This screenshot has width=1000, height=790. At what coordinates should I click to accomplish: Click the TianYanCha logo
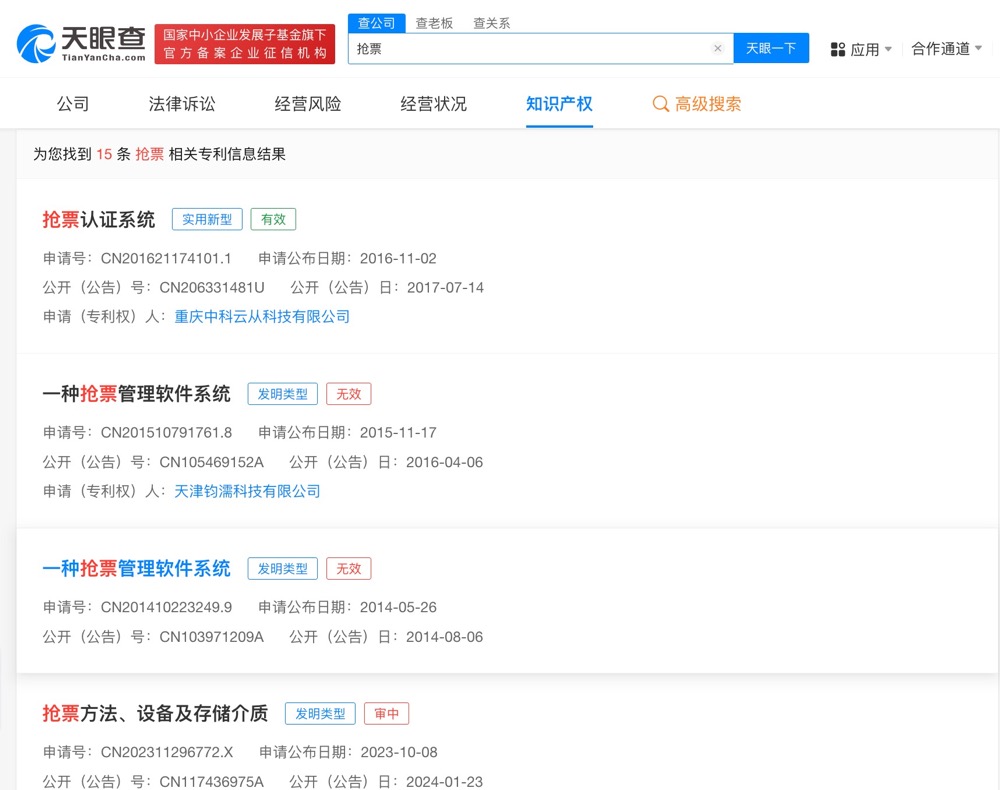click(82, 44)
